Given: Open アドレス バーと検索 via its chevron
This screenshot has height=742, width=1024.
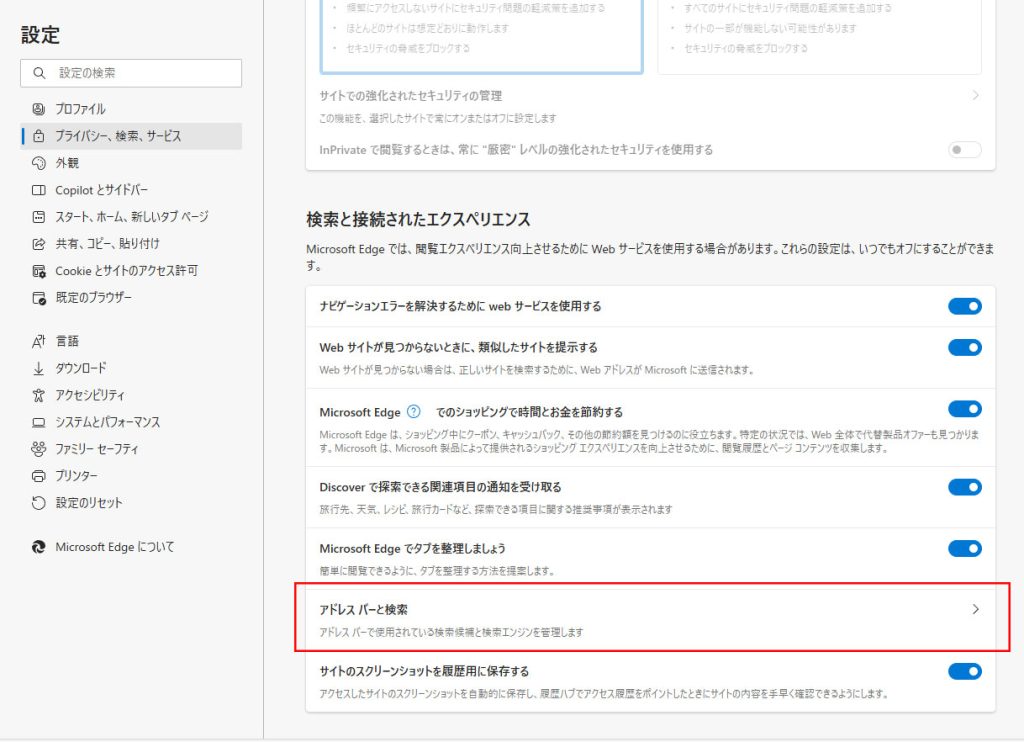Looking at the screenshot, I should [975, 609].
